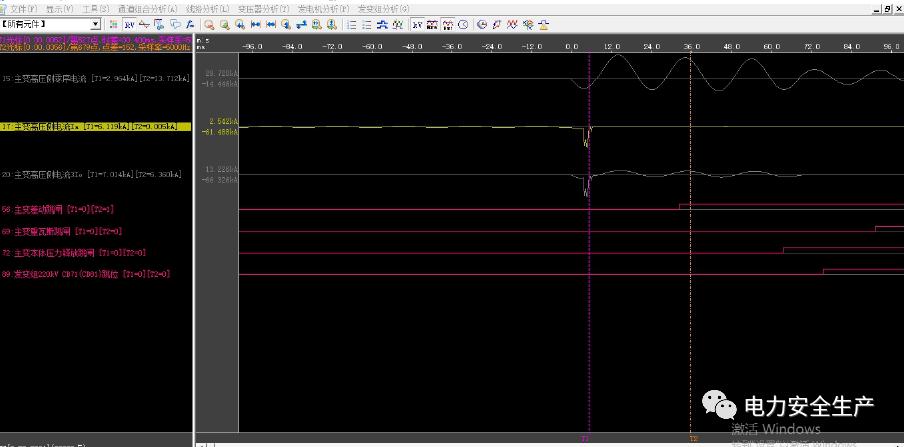Open the 通道组合分析(A) menu
Screen dimensions: 905x447
pos(148,9)
